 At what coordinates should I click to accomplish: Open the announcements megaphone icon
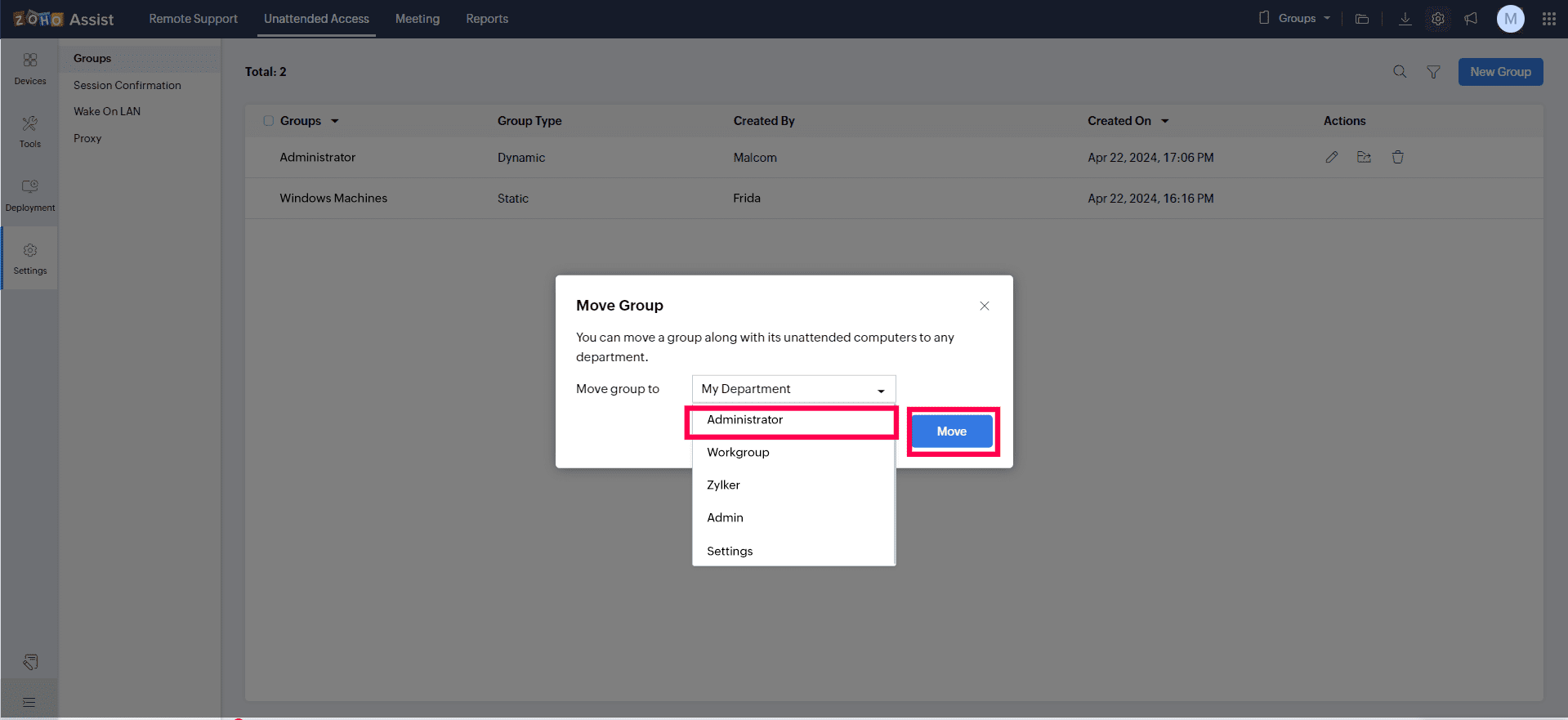coord(1471,19)
